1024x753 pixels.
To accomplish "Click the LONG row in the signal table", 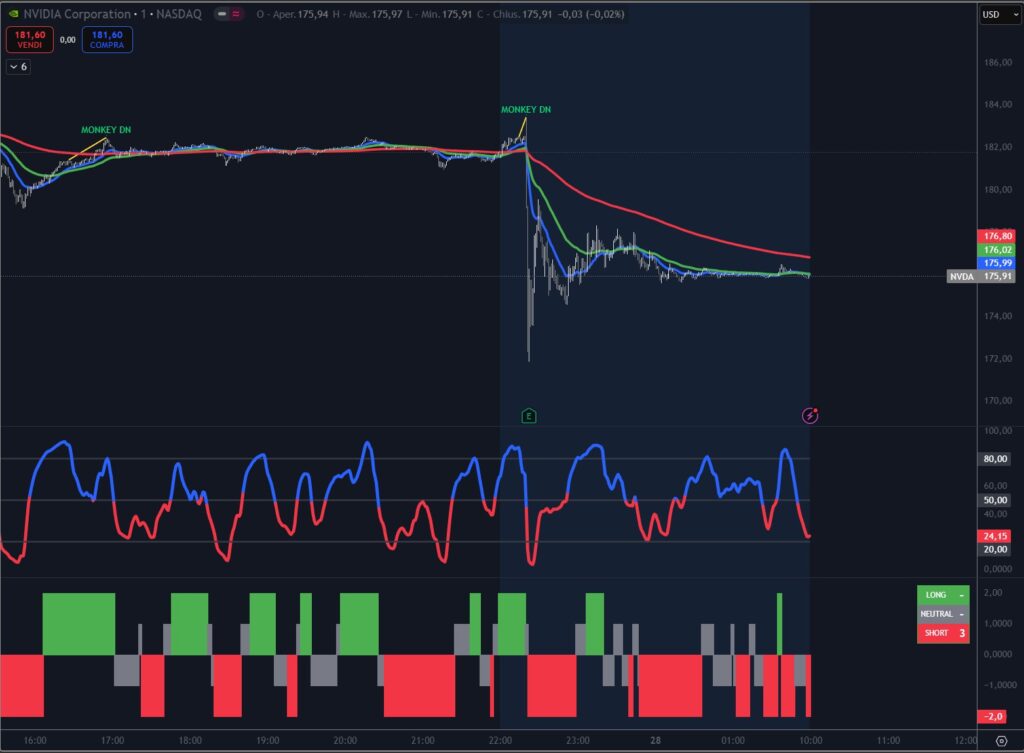I will tap(942, 594).
